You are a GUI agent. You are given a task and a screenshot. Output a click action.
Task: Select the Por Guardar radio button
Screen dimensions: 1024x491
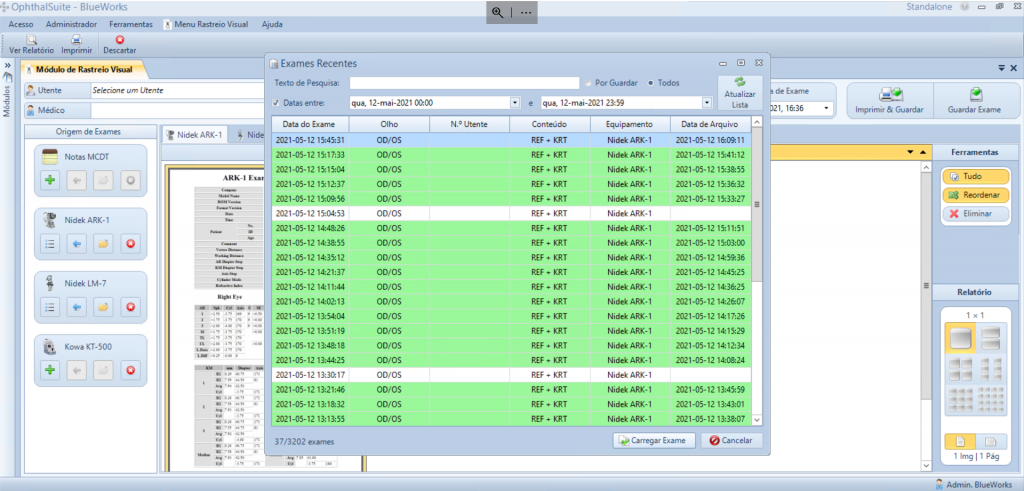589,83
